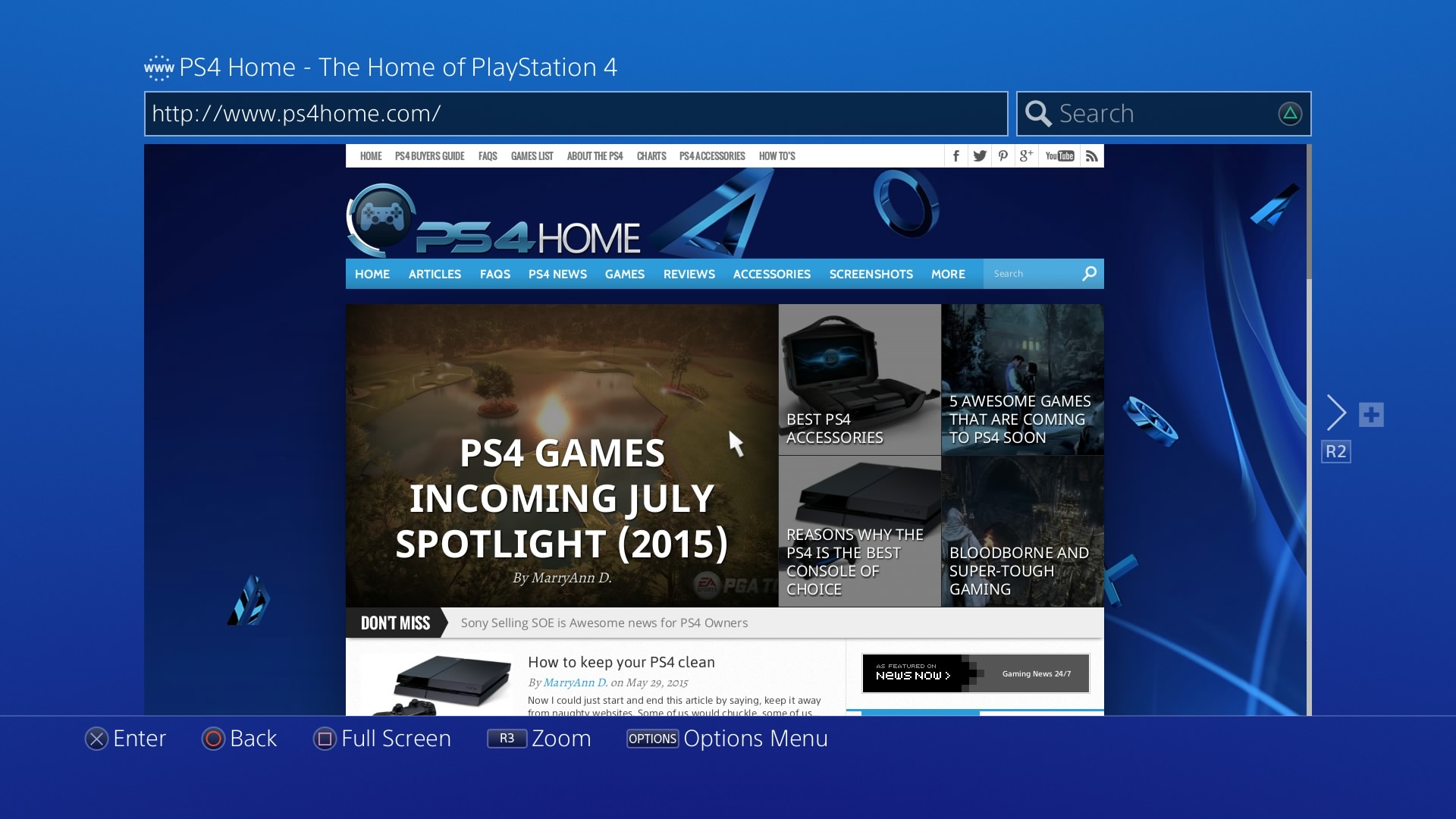This screenshot has height=819, width=1456.
Task: Click the Facebook icon in social links
Action: pos(956,156)
